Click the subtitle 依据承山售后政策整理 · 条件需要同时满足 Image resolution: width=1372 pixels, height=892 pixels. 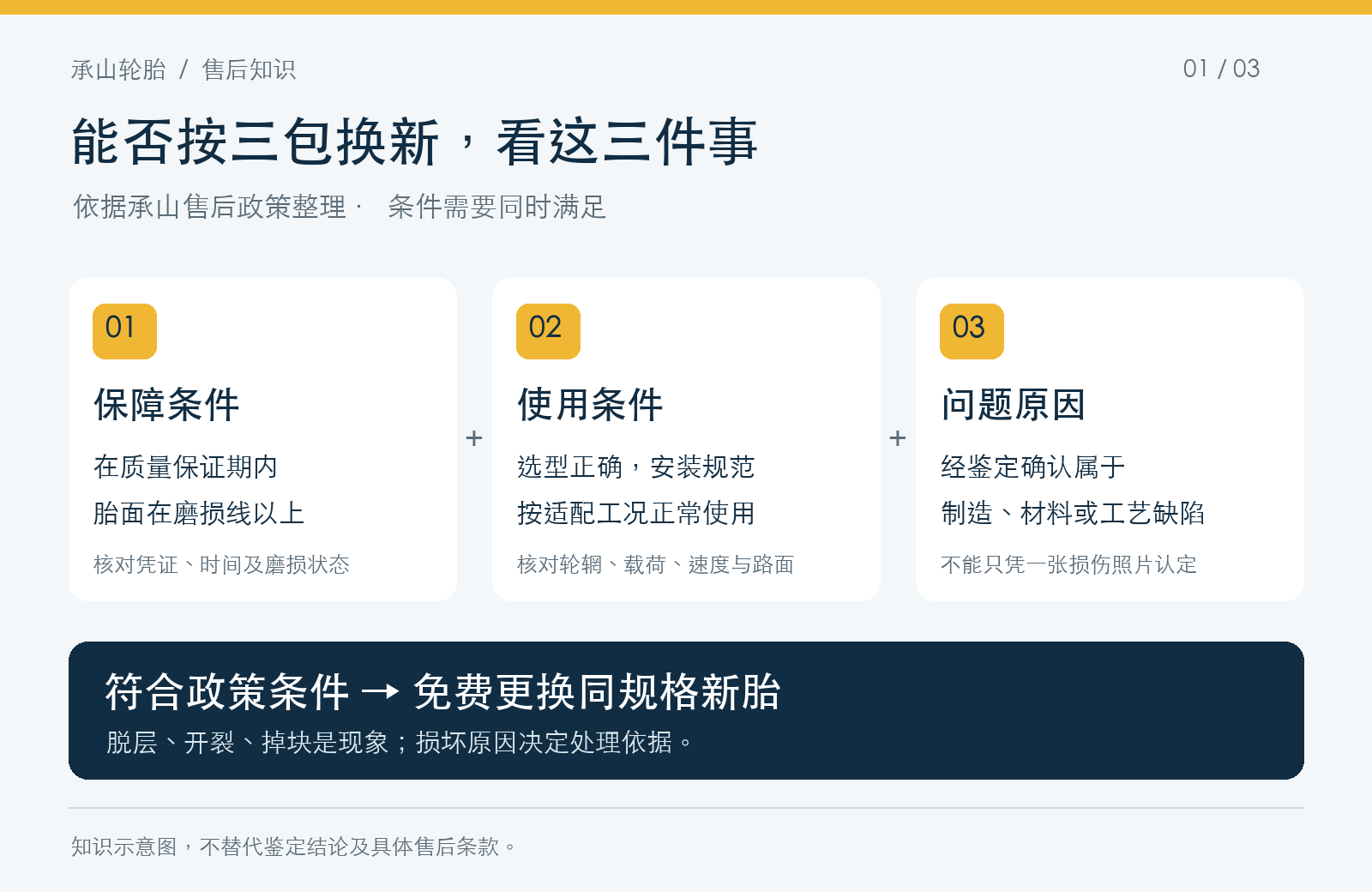(340, 207)
